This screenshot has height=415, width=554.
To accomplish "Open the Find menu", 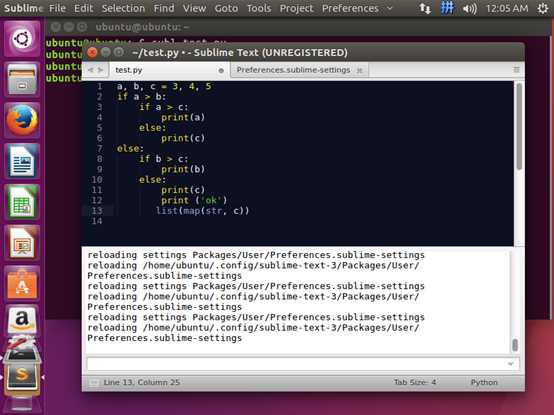I will (164, 8).
